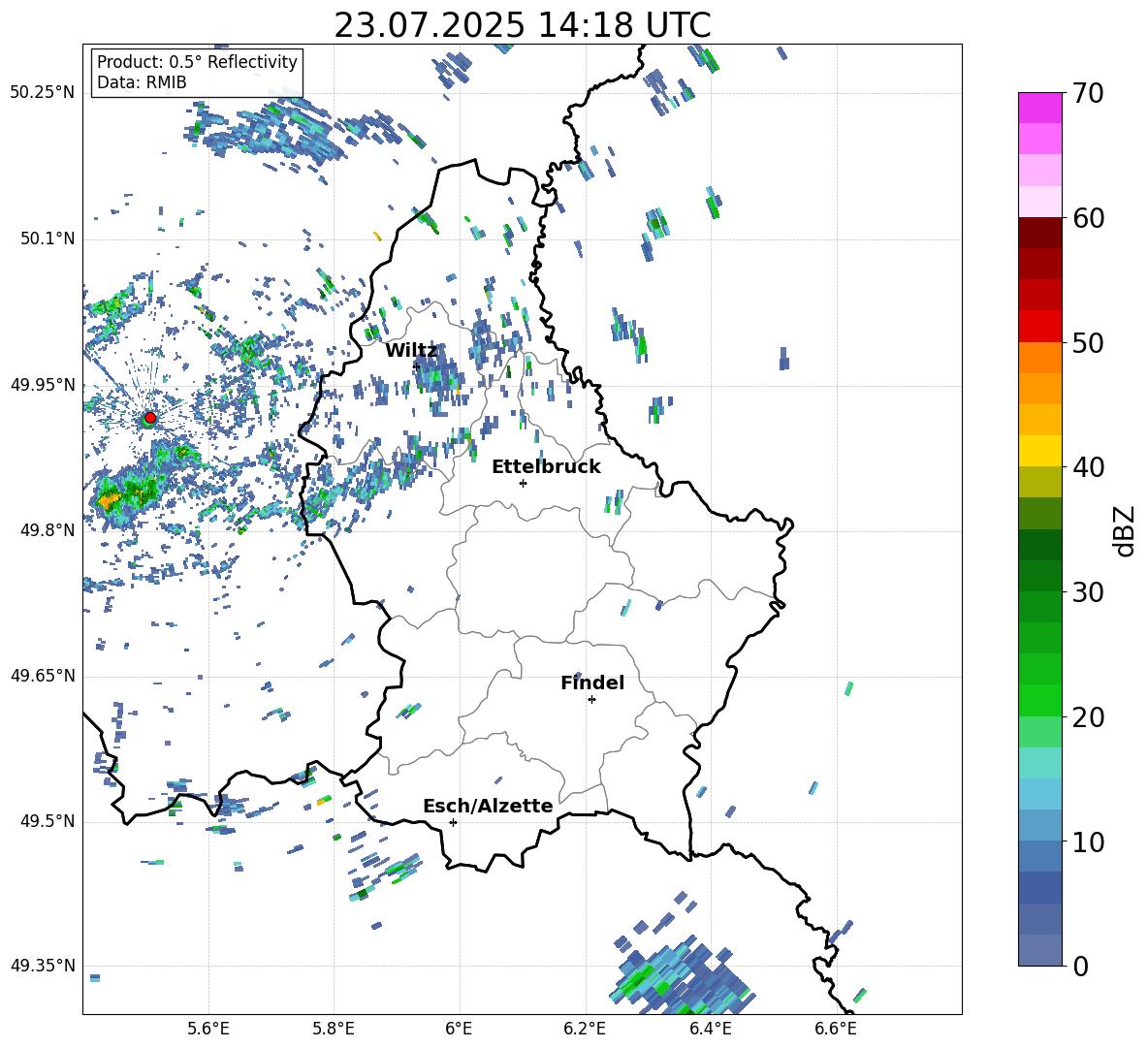Click the Esch/Alzette station cross marker
Screen dimensions: 1148x1048
[453, 822]
